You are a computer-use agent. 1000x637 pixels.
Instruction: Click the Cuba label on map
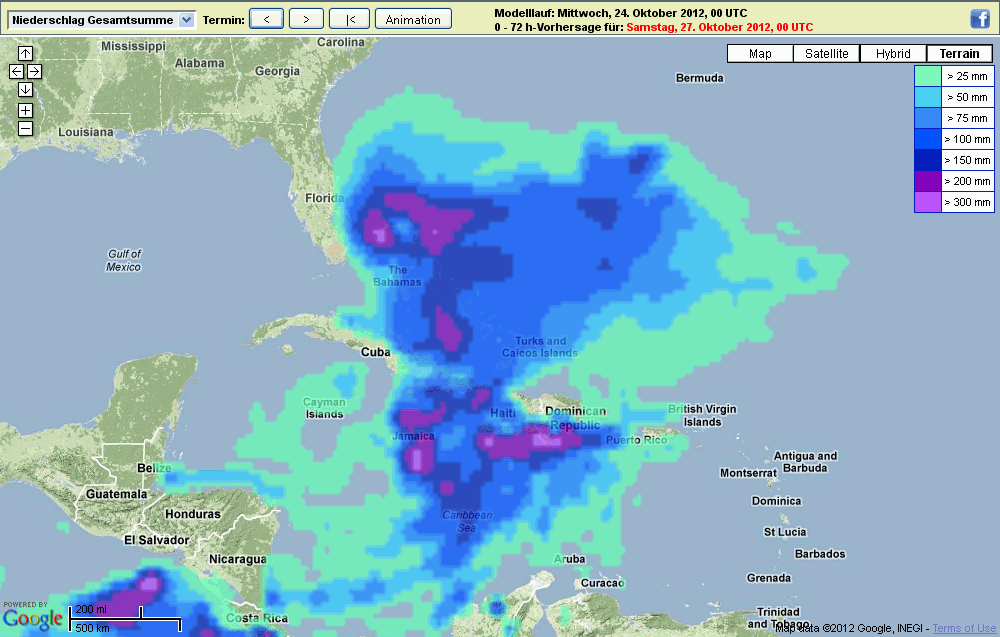click(376, 352)
